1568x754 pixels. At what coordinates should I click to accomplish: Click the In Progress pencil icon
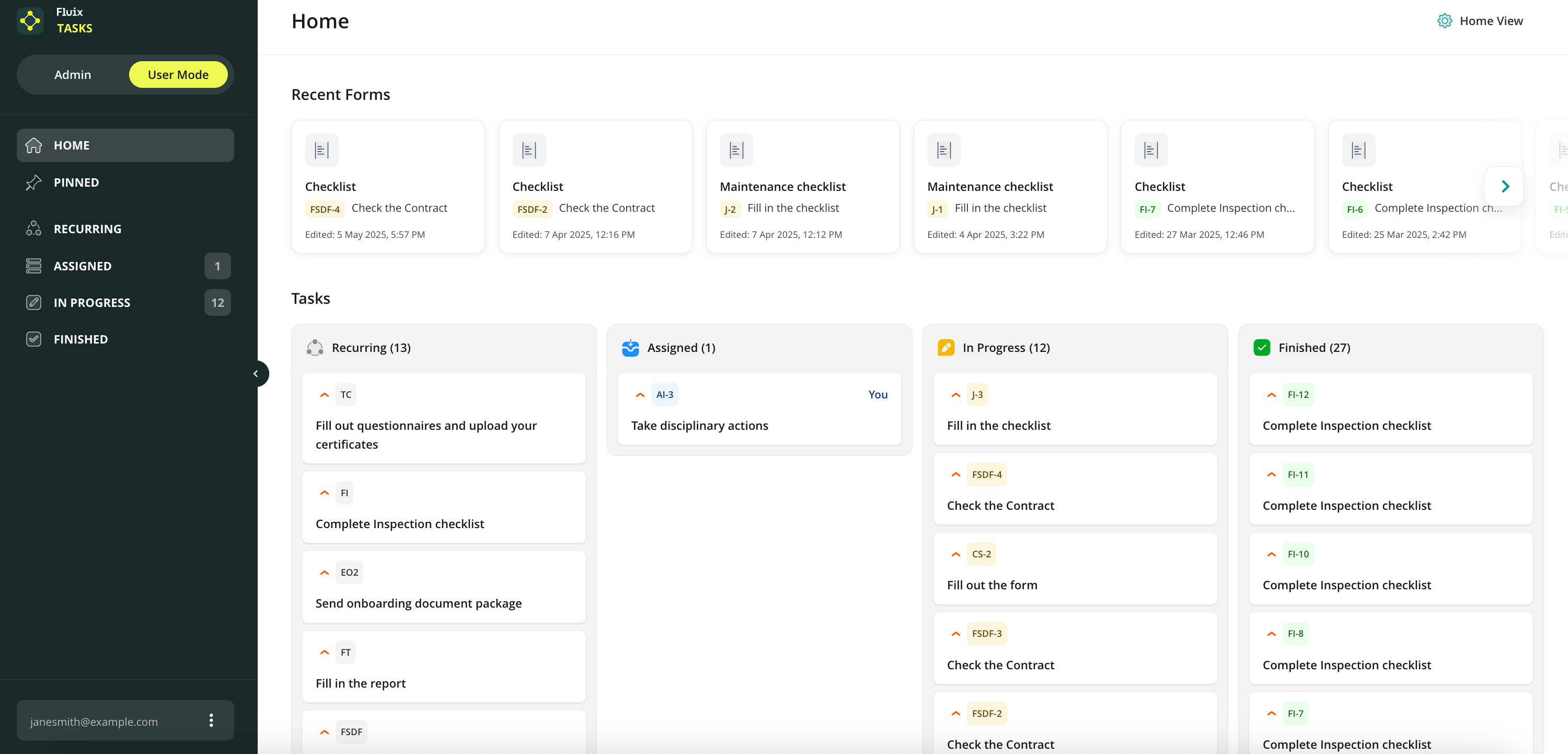tap(946, 347)
